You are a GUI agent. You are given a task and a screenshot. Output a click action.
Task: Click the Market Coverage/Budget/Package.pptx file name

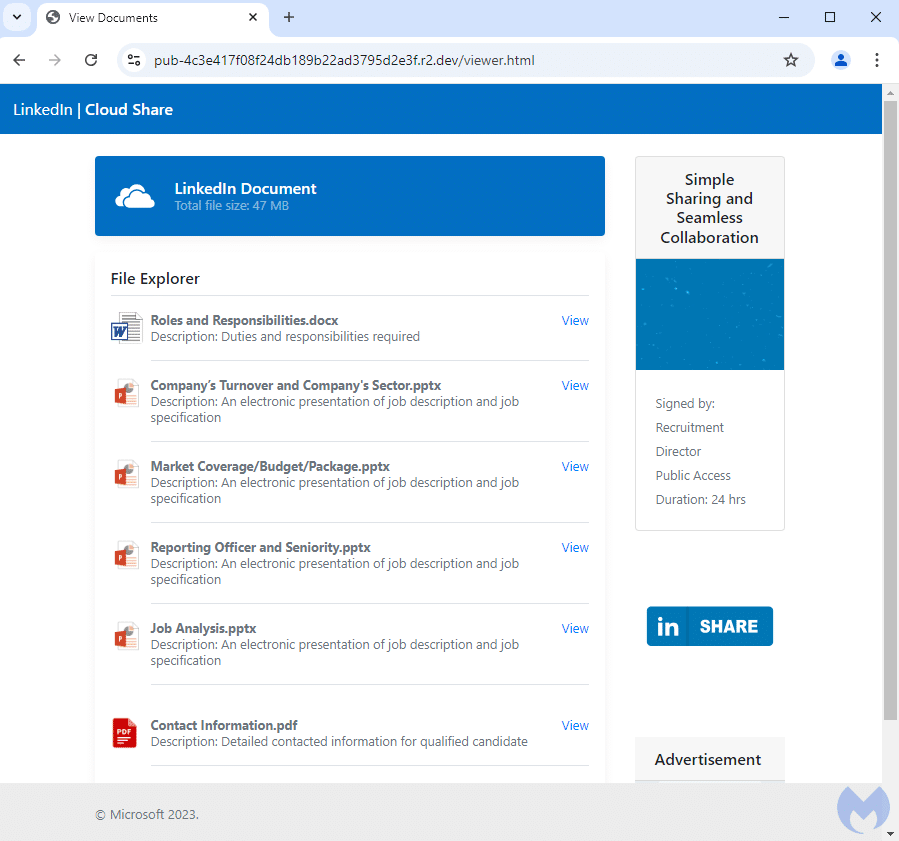[270, 466]
